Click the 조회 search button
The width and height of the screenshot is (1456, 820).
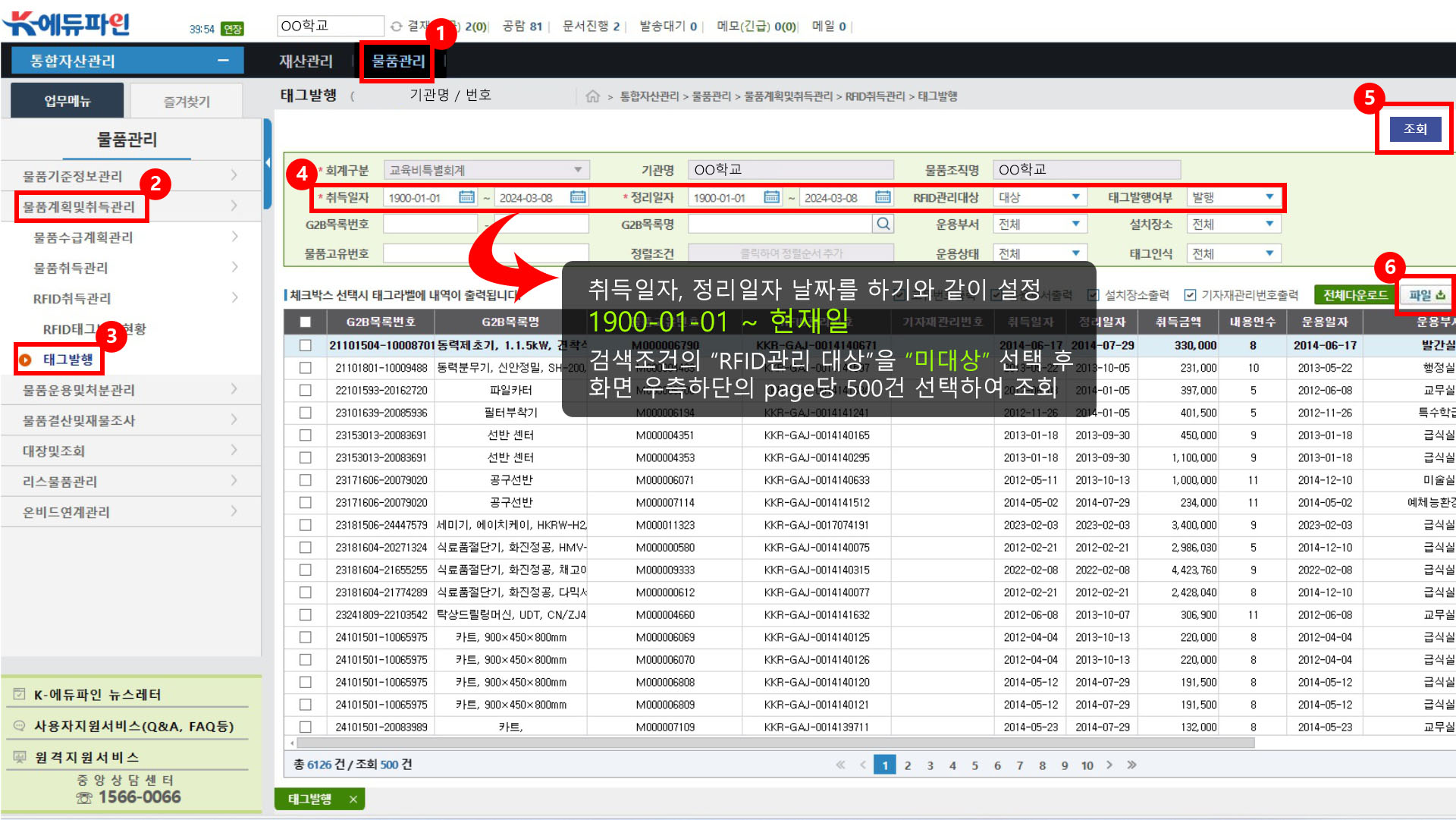[1415, 129]
